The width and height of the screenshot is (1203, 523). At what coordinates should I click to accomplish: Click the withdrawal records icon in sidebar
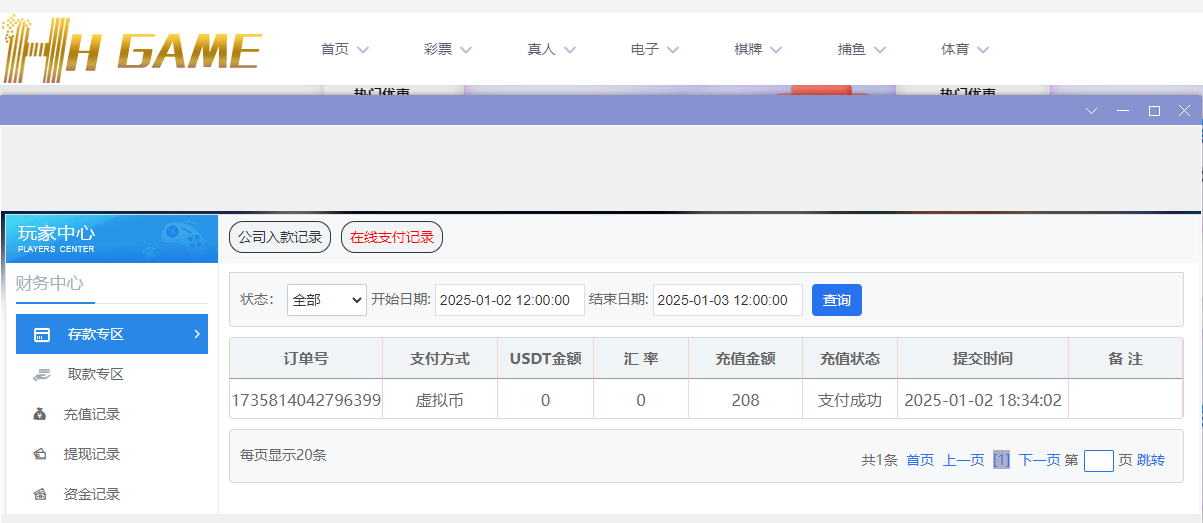40,454
